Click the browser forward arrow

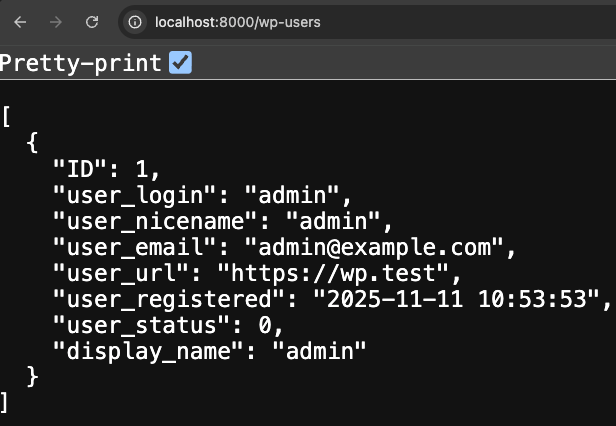(56, 21)
